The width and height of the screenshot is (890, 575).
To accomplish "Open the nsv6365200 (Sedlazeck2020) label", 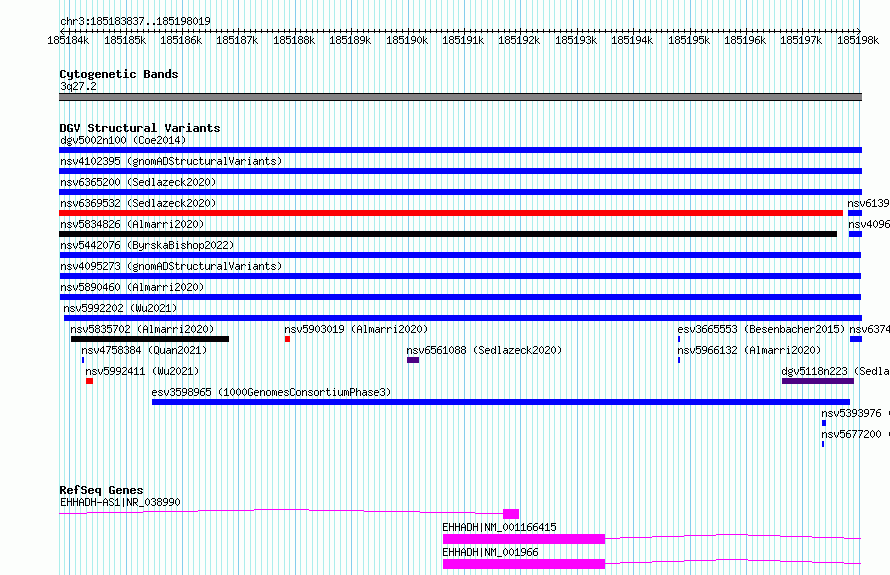I will (x=138, y=182).
